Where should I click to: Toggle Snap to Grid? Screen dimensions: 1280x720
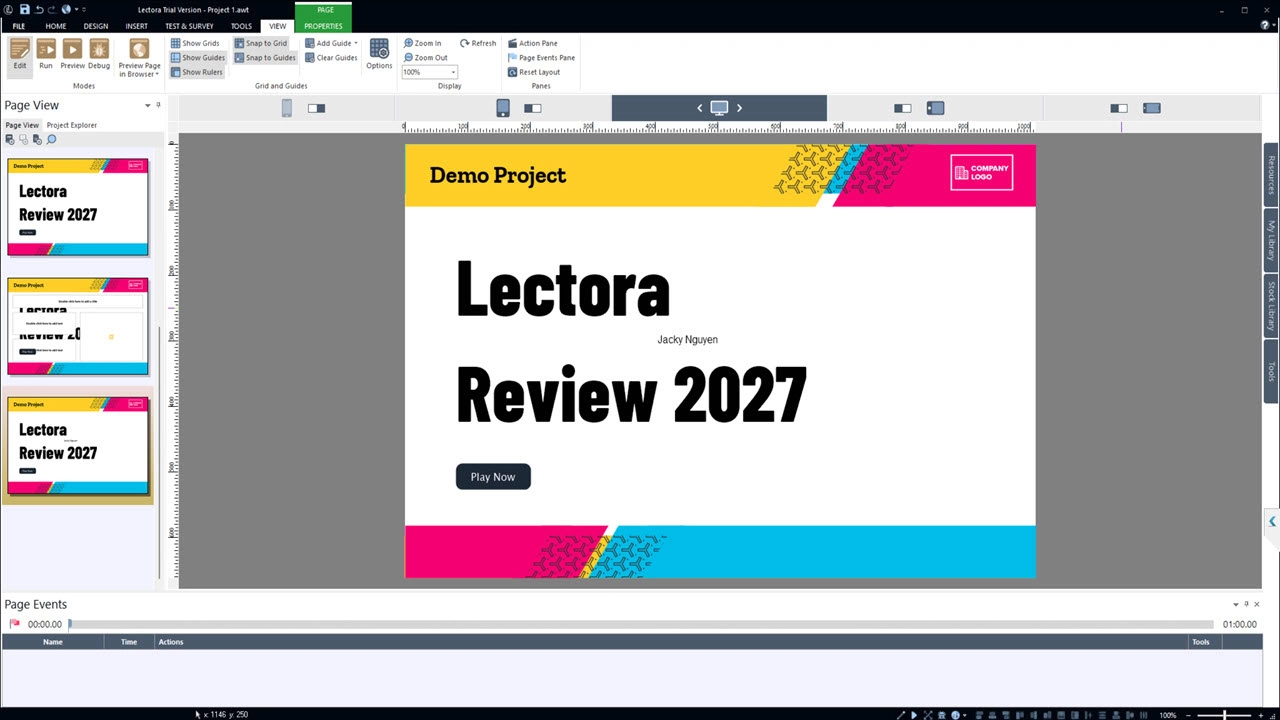tap(260, 43)
